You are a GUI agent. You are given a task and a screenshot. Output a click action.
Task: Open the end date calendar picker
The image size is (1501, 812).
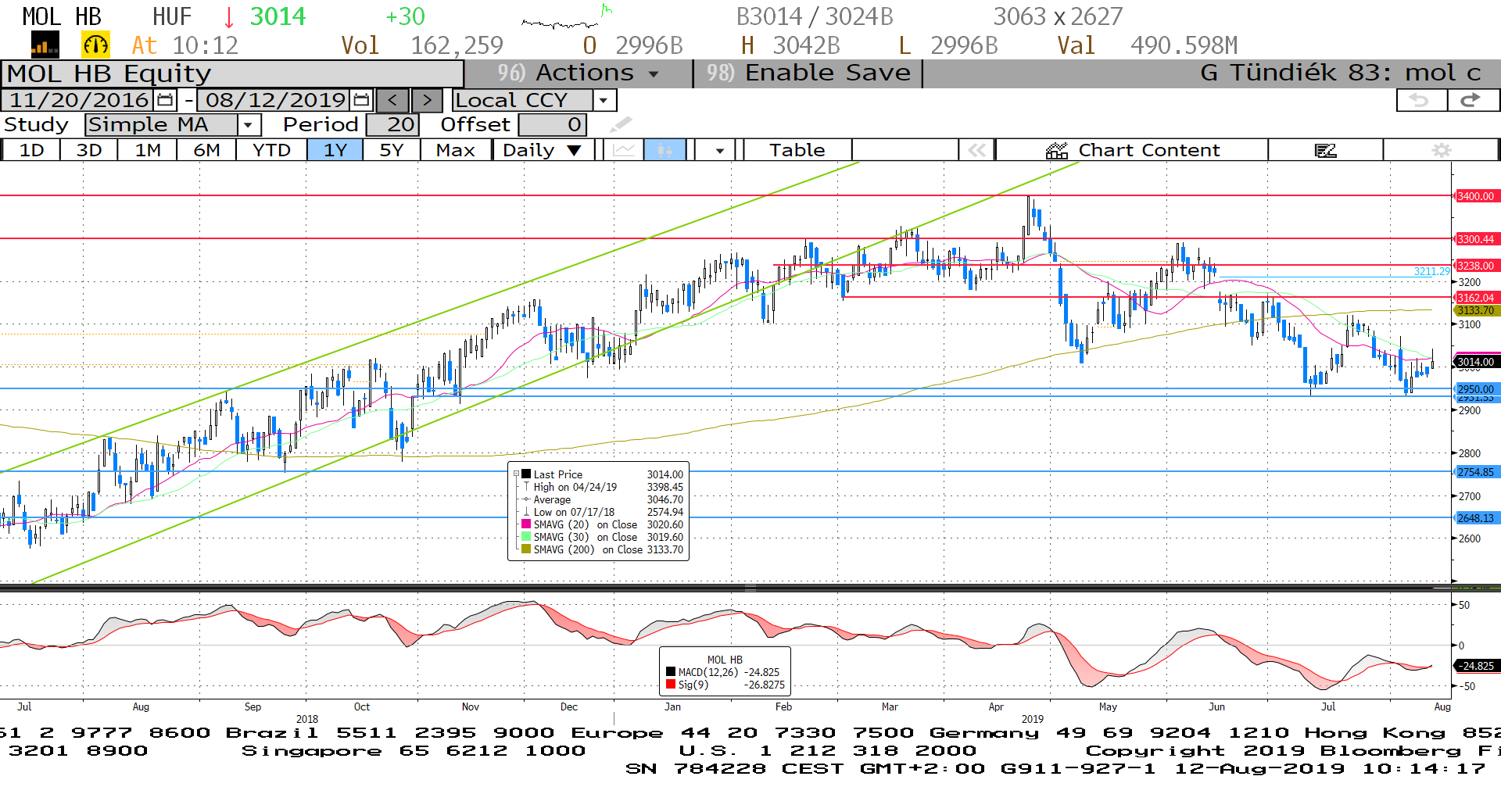pos(361,100)
